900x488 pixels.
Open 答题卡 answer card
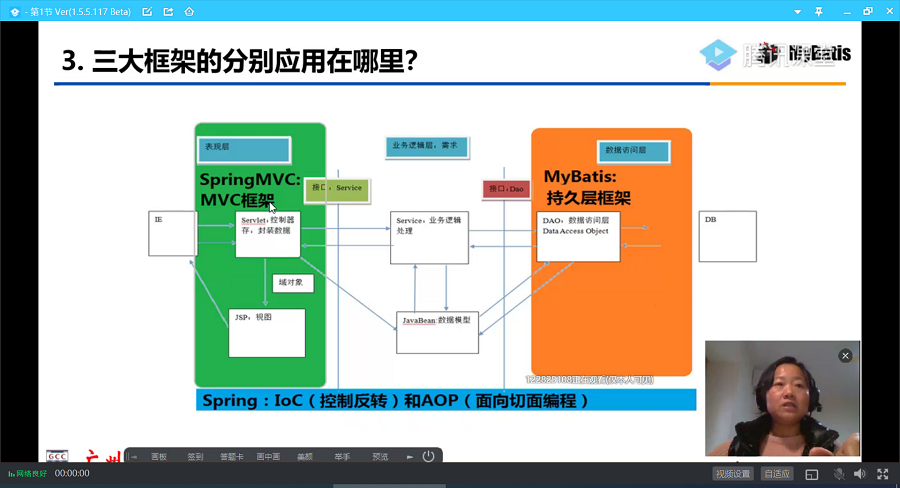click(232, 456)
